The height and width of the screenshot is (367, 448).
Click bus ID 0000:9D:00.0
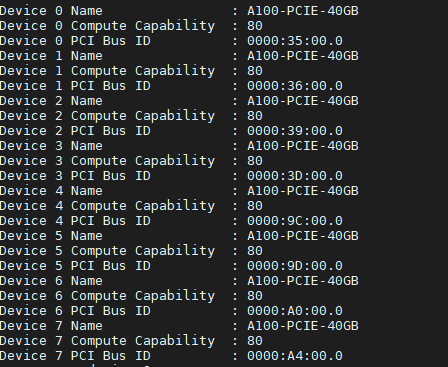click(295, 266)
